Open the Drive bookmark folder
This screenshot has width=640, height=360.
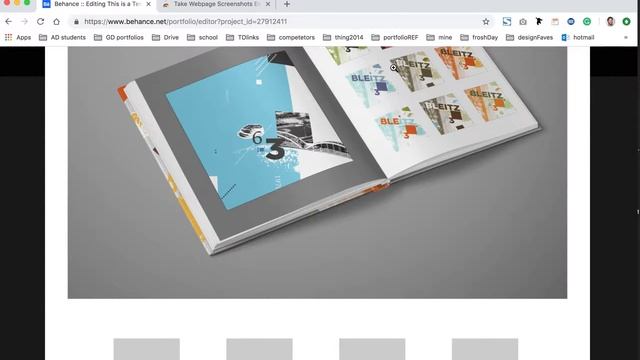coord(165,38)
